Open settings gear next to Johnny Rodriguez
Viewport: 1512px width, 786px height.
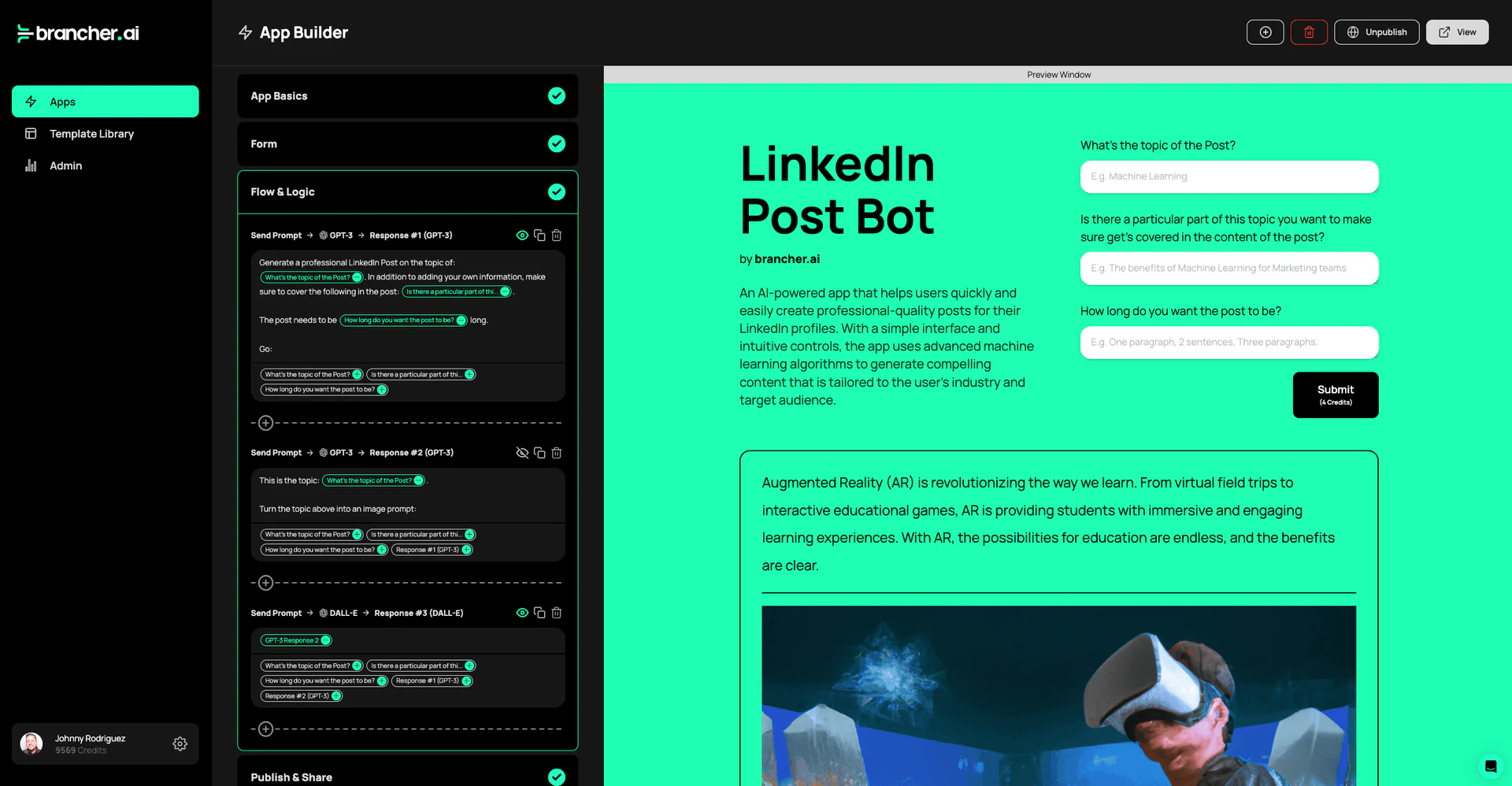[x=180, y=744]
